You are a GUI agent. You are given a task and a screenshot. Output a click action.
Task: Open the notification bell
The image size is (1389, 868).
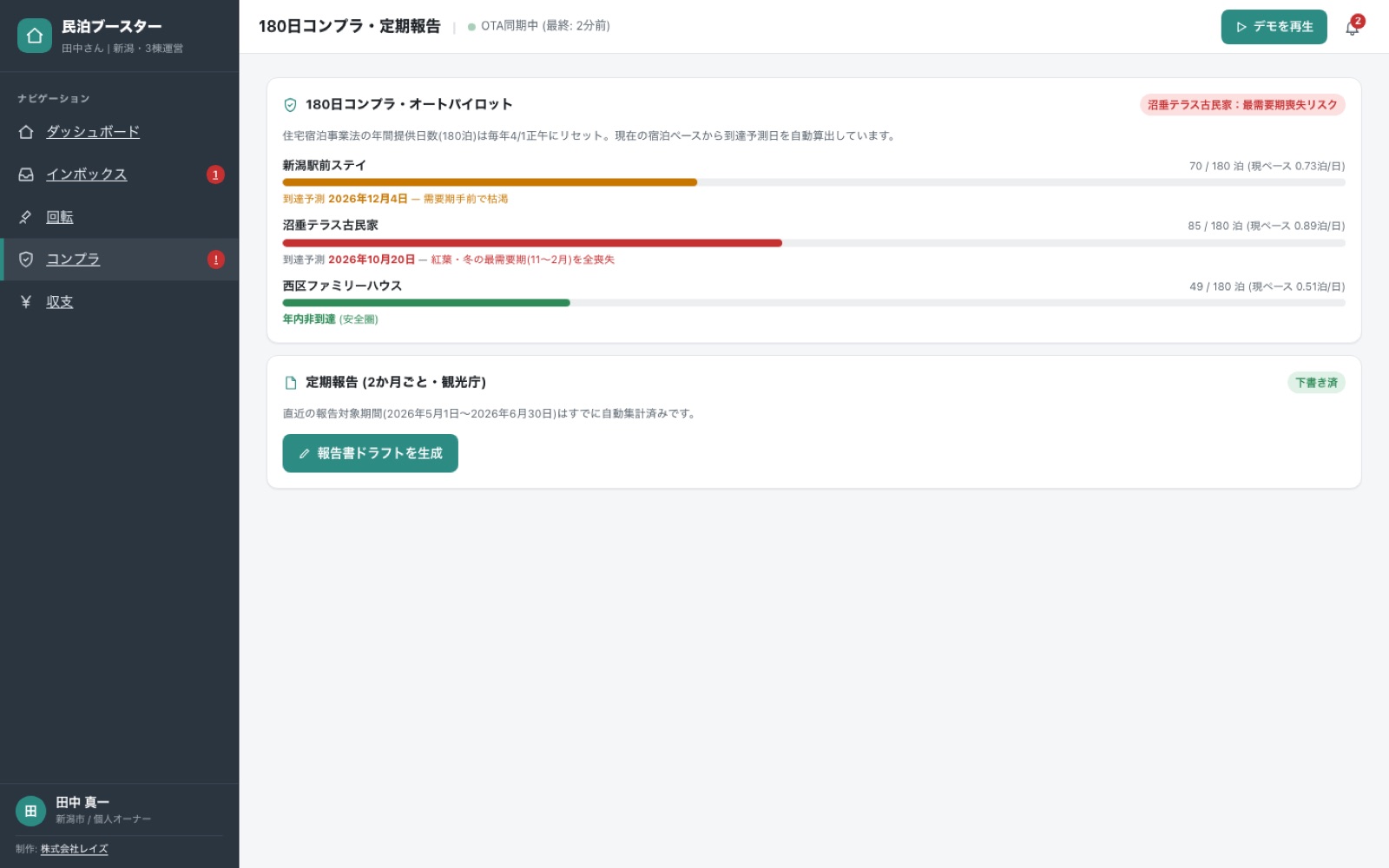(1352, 28)
